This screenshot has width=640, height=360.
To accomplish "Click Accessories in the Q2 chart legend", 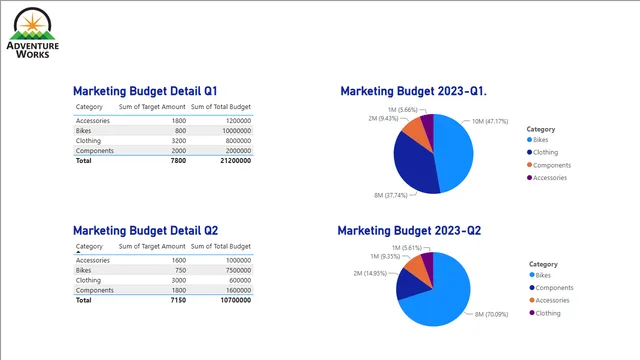I will pos(549,300).
